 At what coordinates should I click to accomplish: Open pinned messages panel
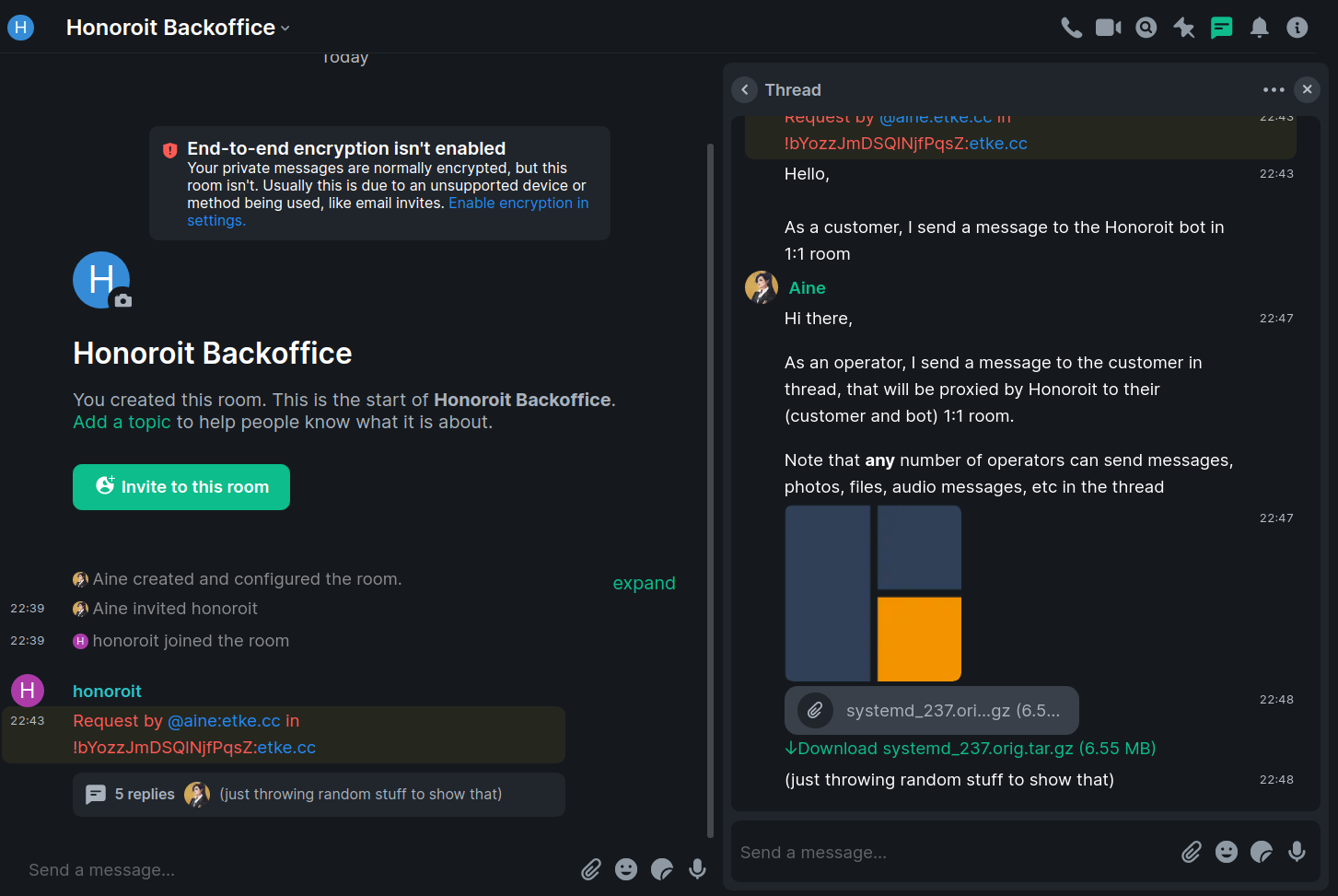coord(1183,28)
